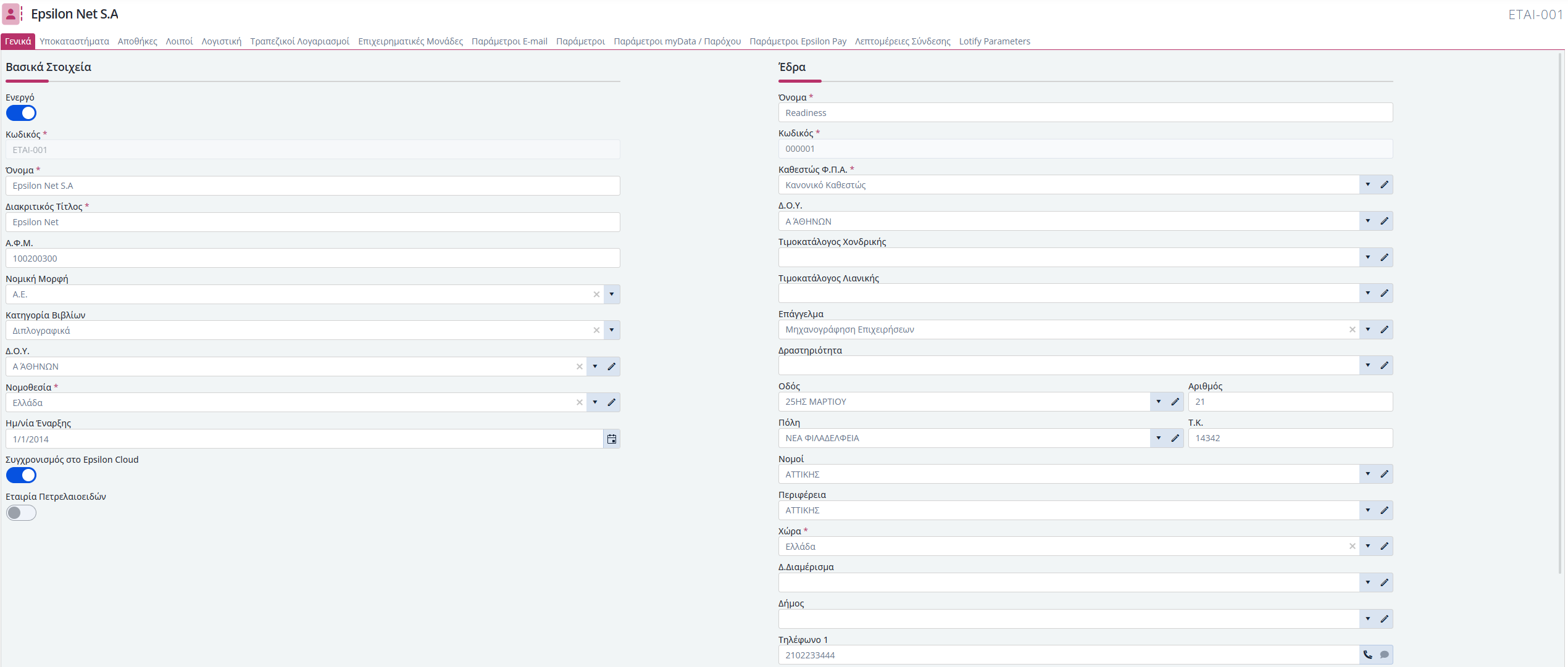
Task: Click the company profile icon beside Epsilon Net S.A
Action: tap(11, 14)
